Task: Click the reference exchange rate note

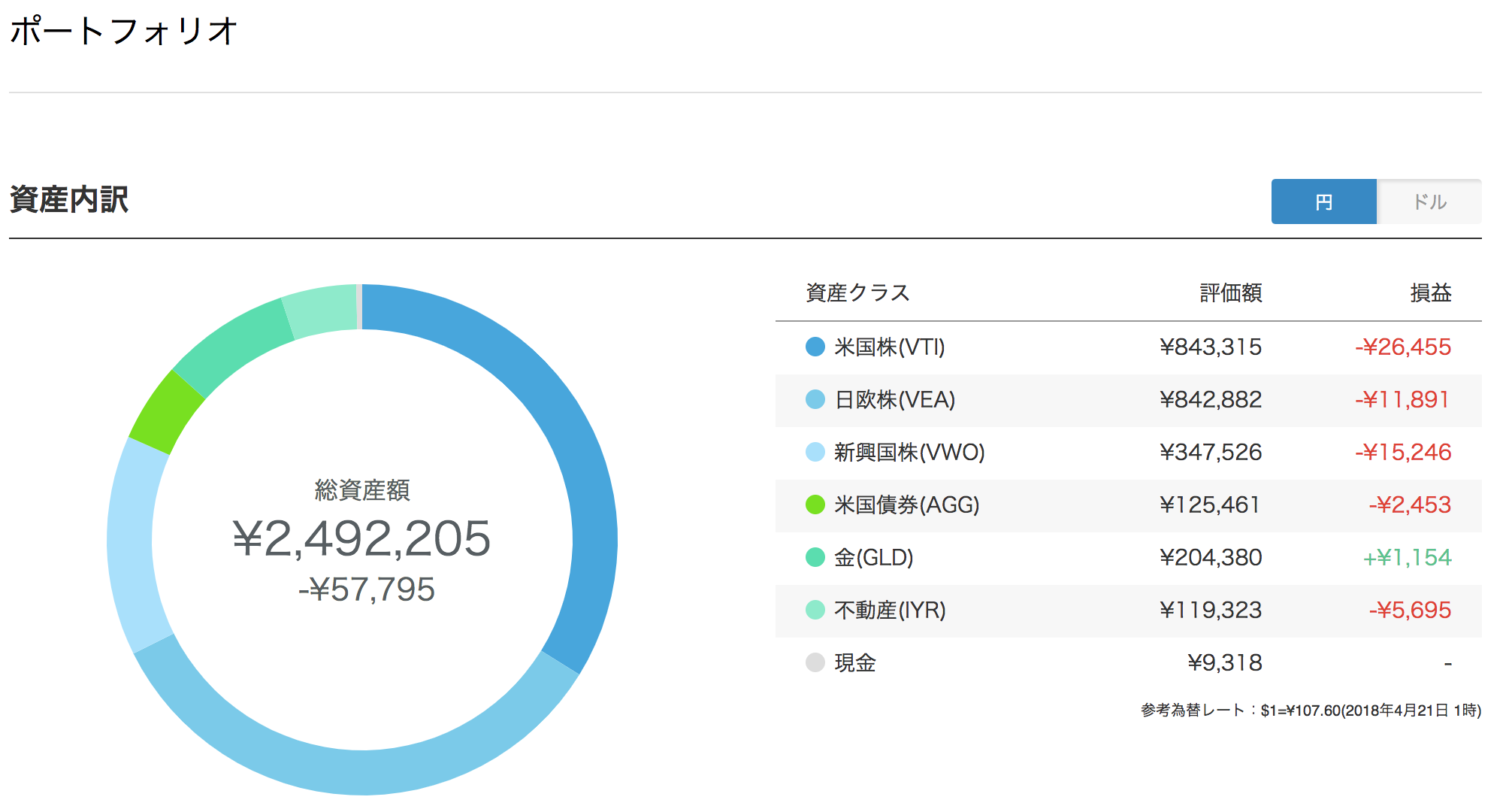Action: click(1311, 710)
